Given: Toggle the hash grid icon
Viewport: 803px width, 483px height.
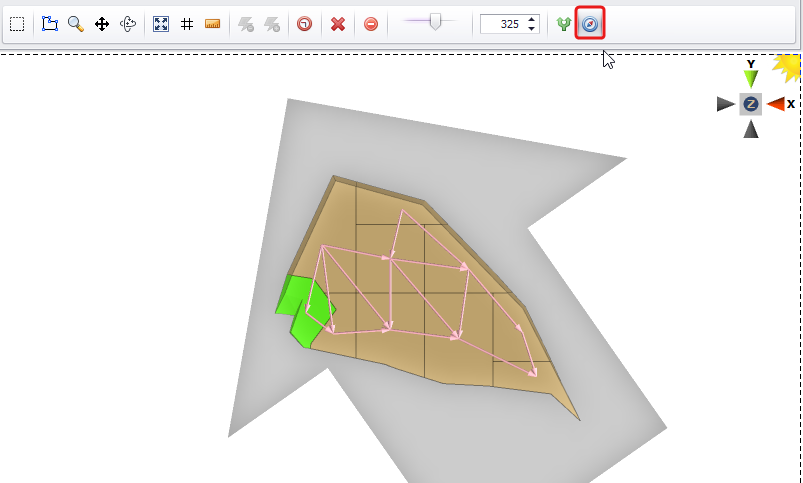Looking at the screenshot, I should (187, 24).
